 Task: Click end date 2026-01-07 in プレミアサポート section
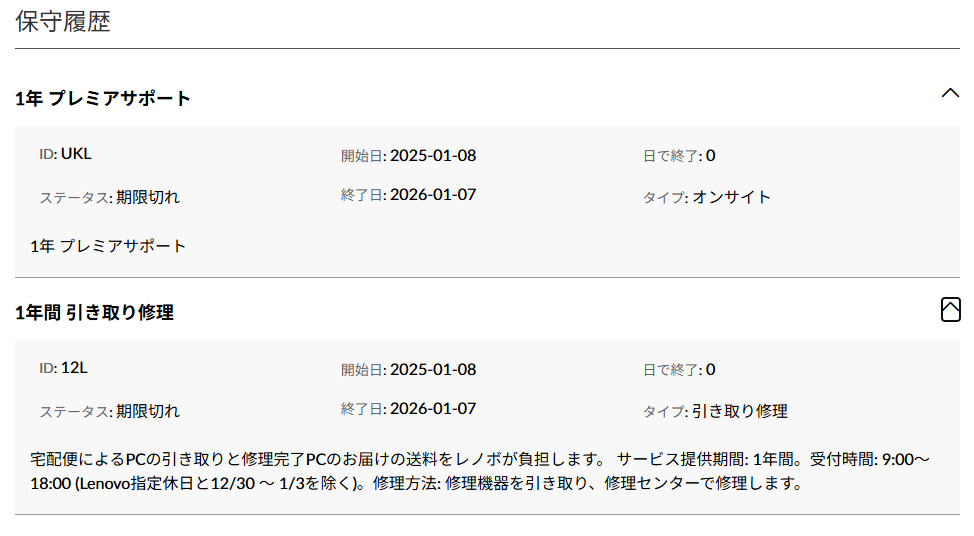(432, 194)
